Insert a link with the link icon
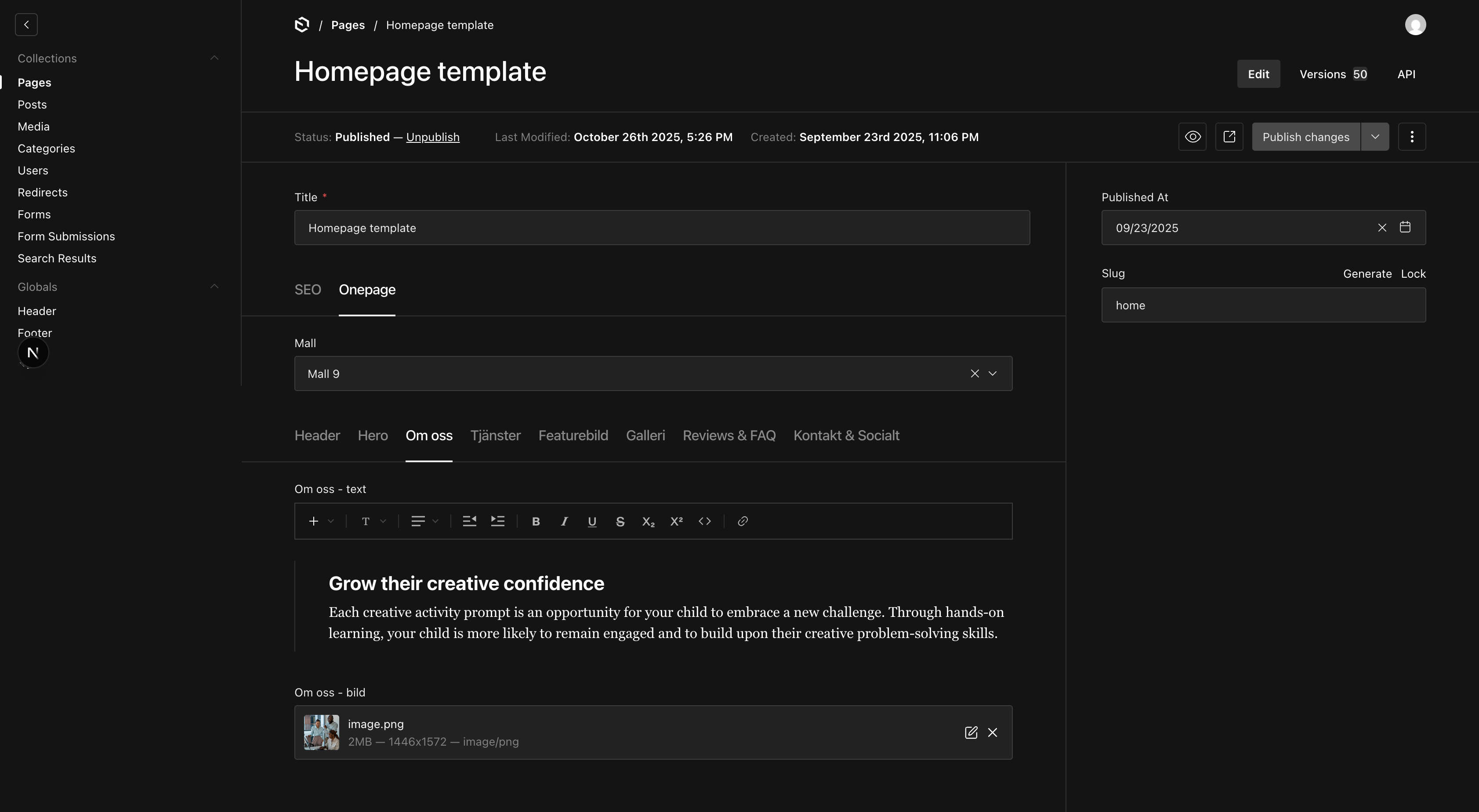1479x812 pixels. tap(743, 522)
